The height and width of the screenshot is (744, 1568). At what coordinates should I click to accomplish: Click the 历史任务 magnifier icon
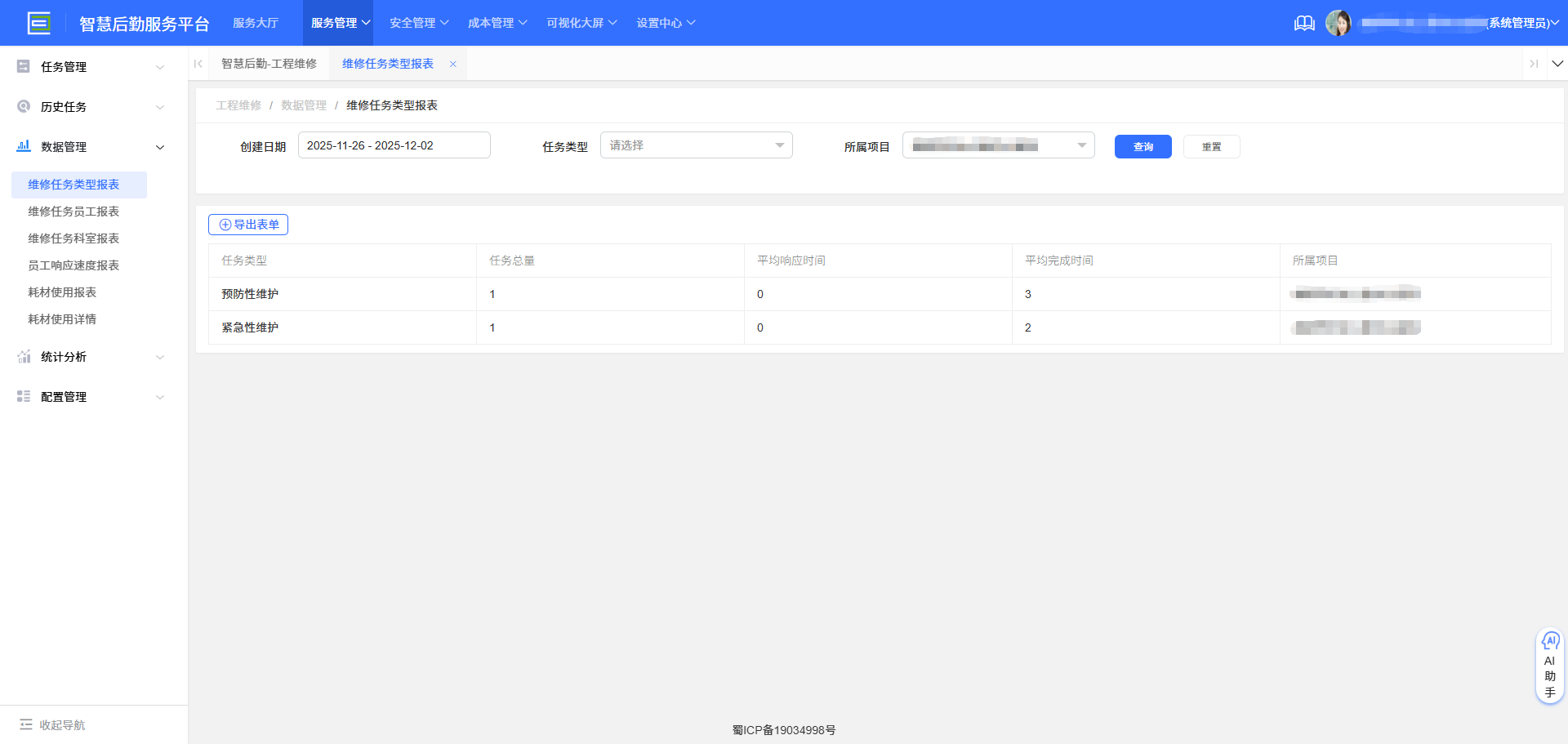pos(23,106)
